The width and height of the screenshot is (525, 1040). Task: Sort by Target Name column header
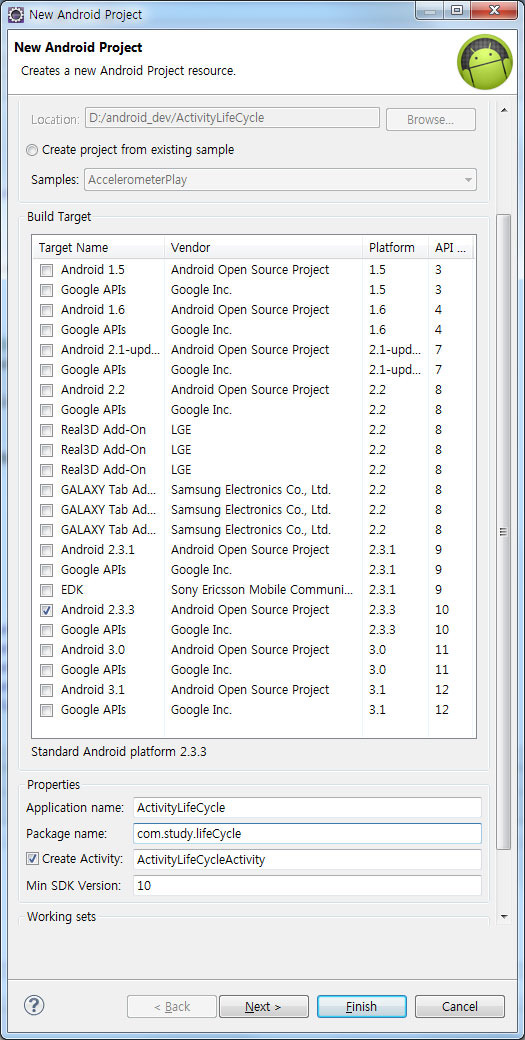click(x=98, y=248)
